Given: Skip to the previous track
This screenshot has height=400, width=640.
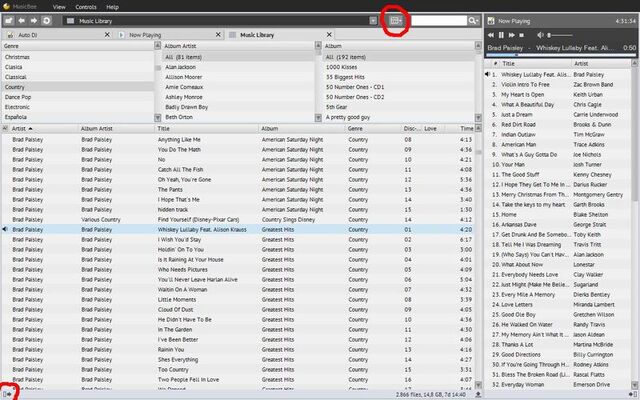Looking at the screenshot, I should [x=491, y=35].
